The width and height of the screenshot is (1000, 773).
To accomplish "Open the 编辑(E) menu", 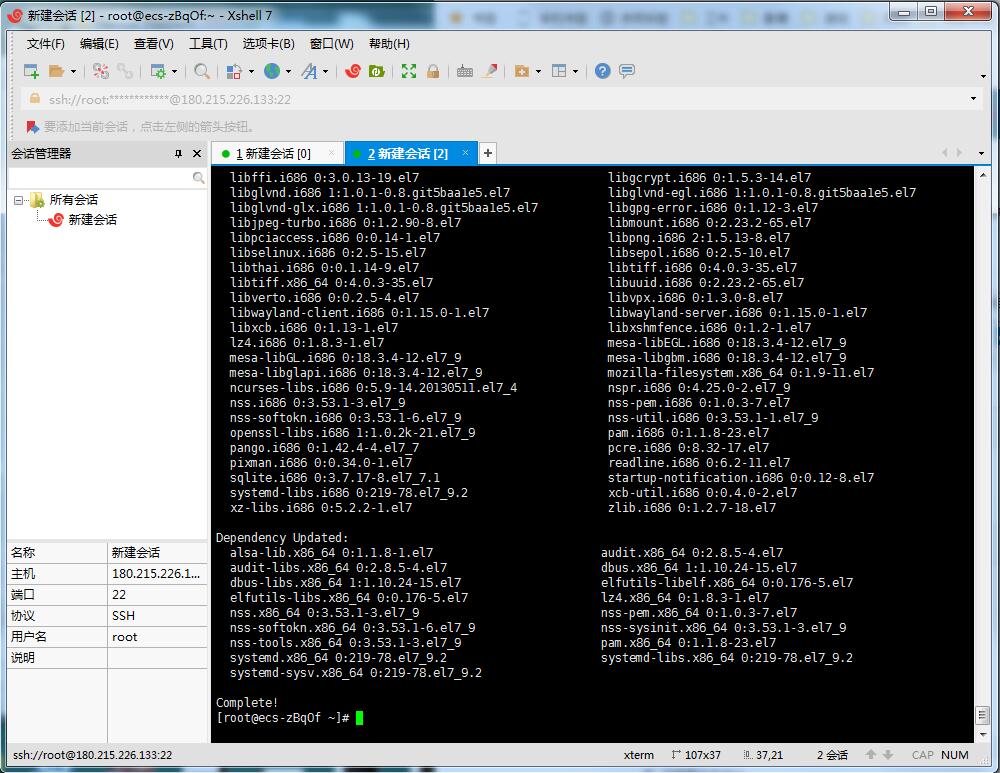I will [x=99, y=44].
